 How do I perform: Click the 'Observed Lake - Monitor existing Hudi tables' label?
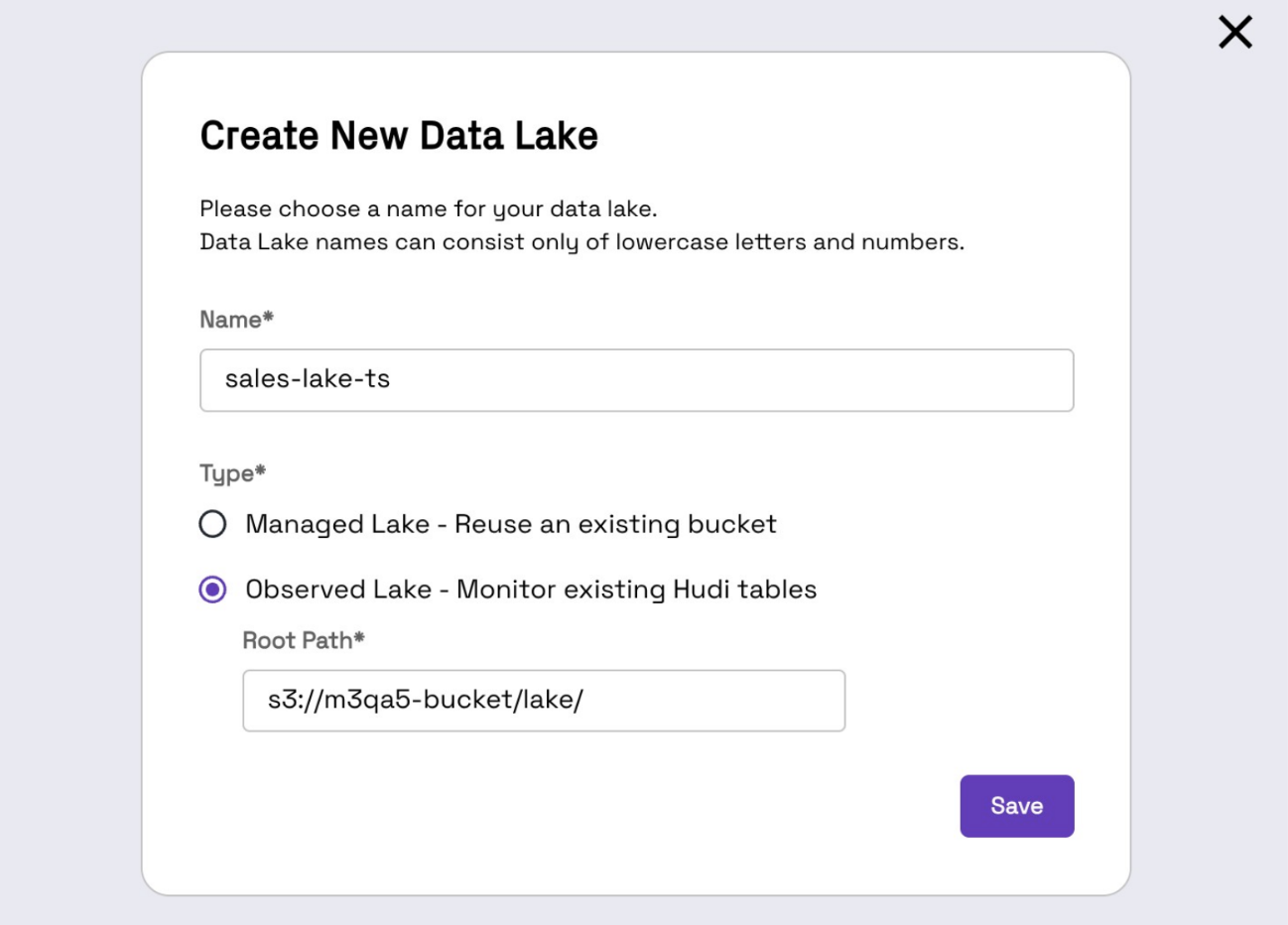pos(531,590)
